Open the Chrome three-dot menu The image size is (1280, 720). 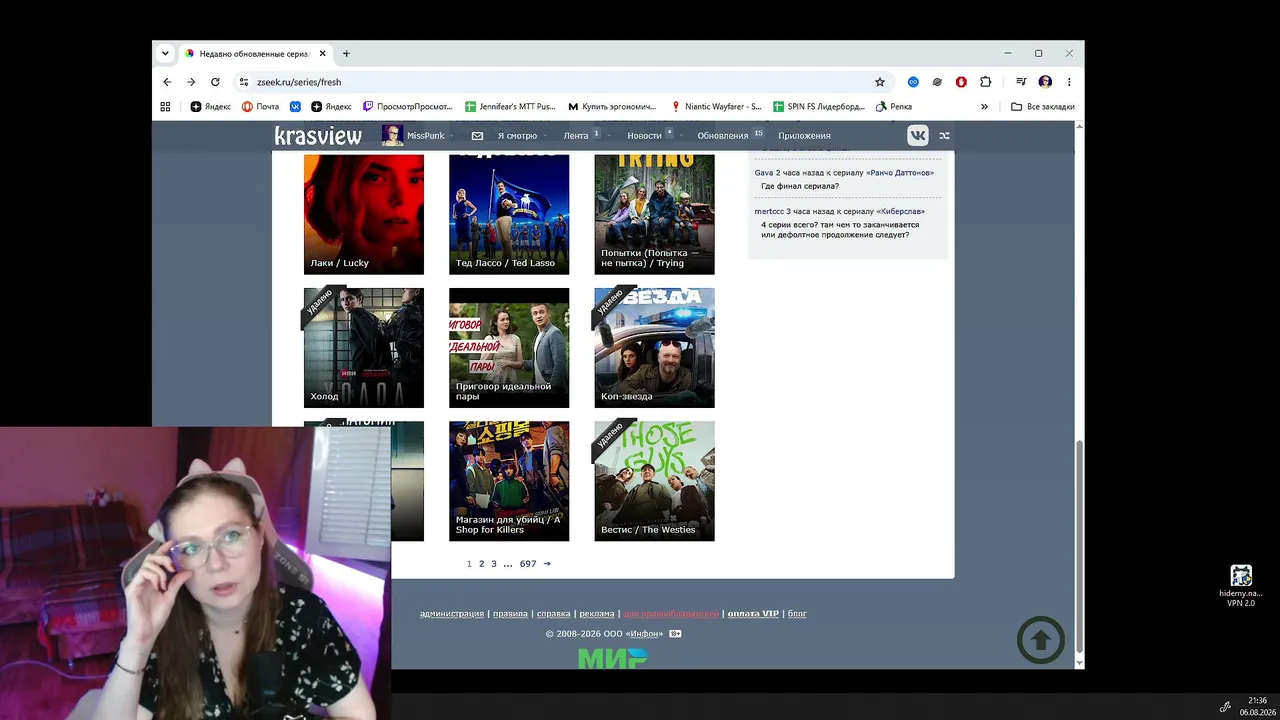(1069, 82)
